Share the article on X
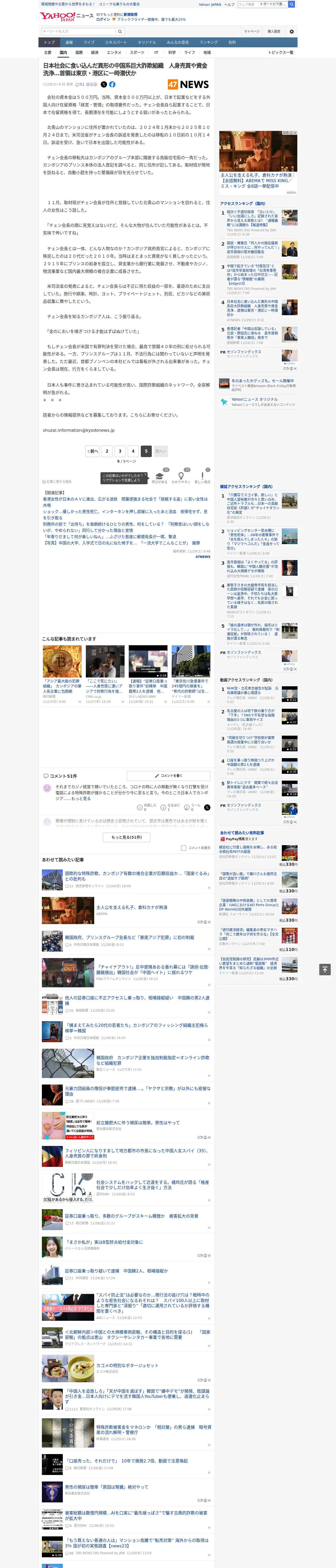The height and width of the screenshot is (1568, 336). (x=104, y=85)
